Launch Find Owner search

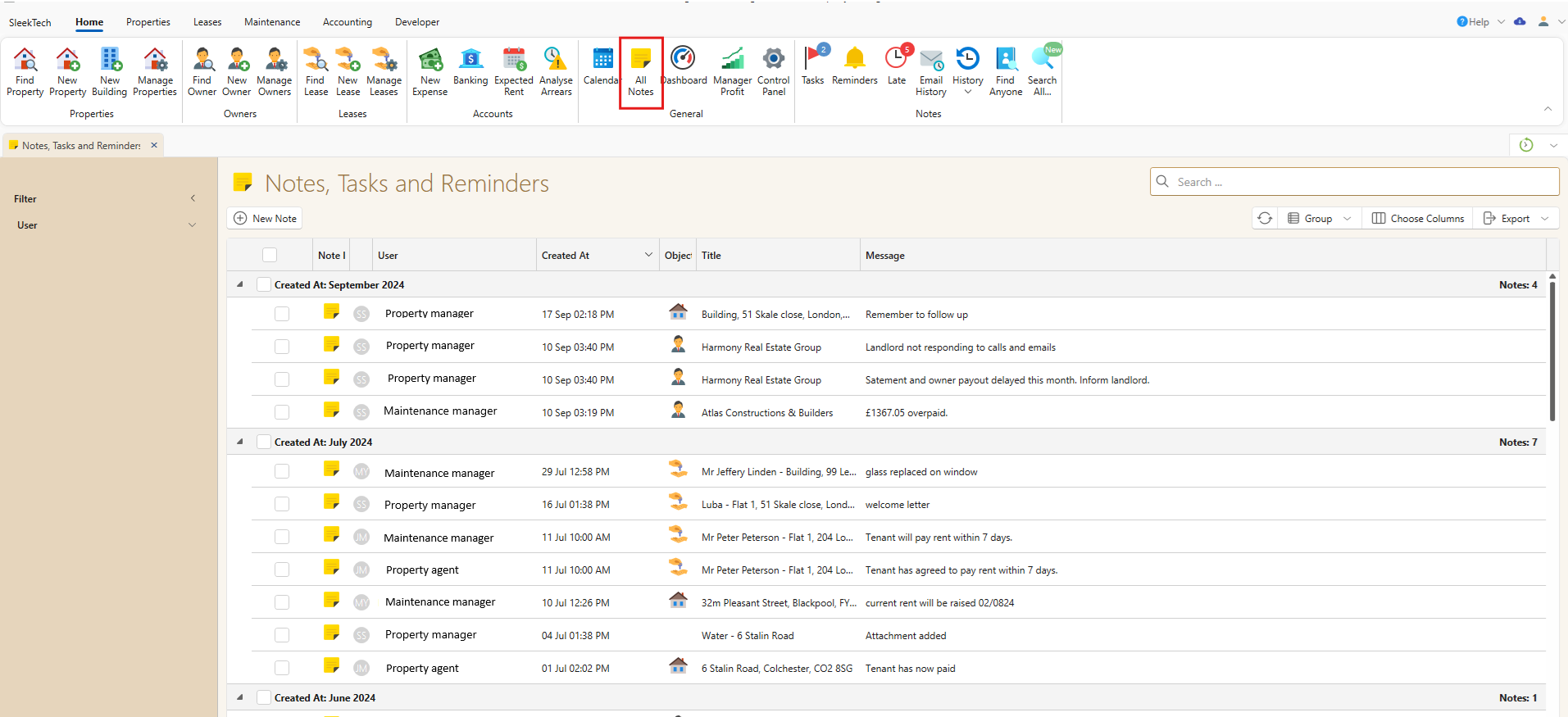202,71
